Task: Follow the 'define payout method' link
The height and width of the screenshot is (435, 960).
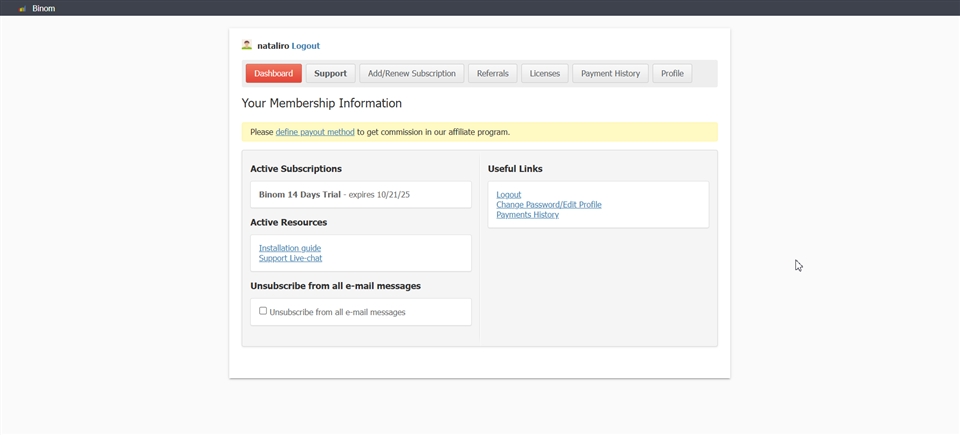Action: pos(315,132)
